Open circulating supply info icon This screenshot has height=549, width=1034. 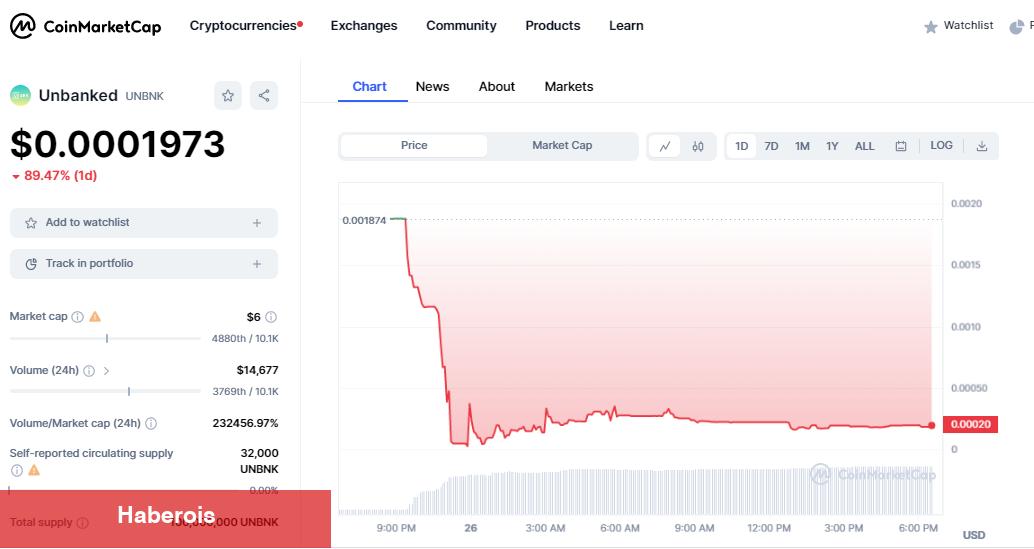(16, 471)
